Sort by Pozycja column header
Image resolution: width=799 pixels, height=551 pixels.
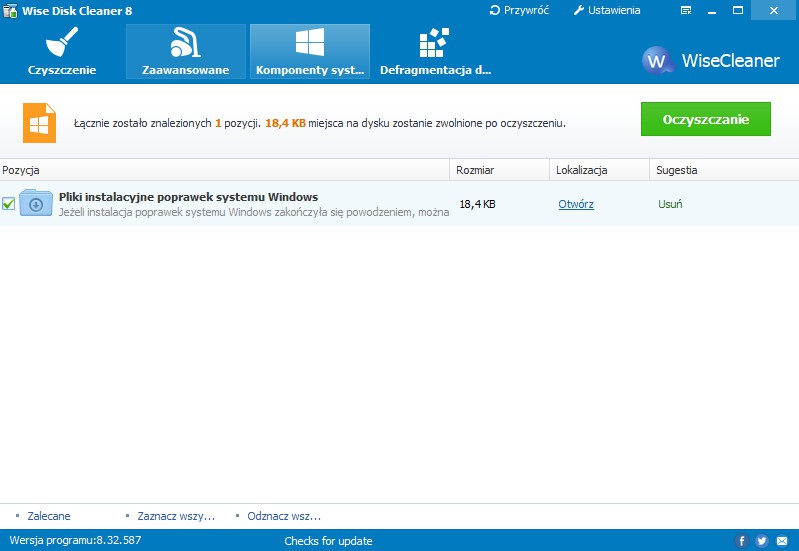click(225, 170)
